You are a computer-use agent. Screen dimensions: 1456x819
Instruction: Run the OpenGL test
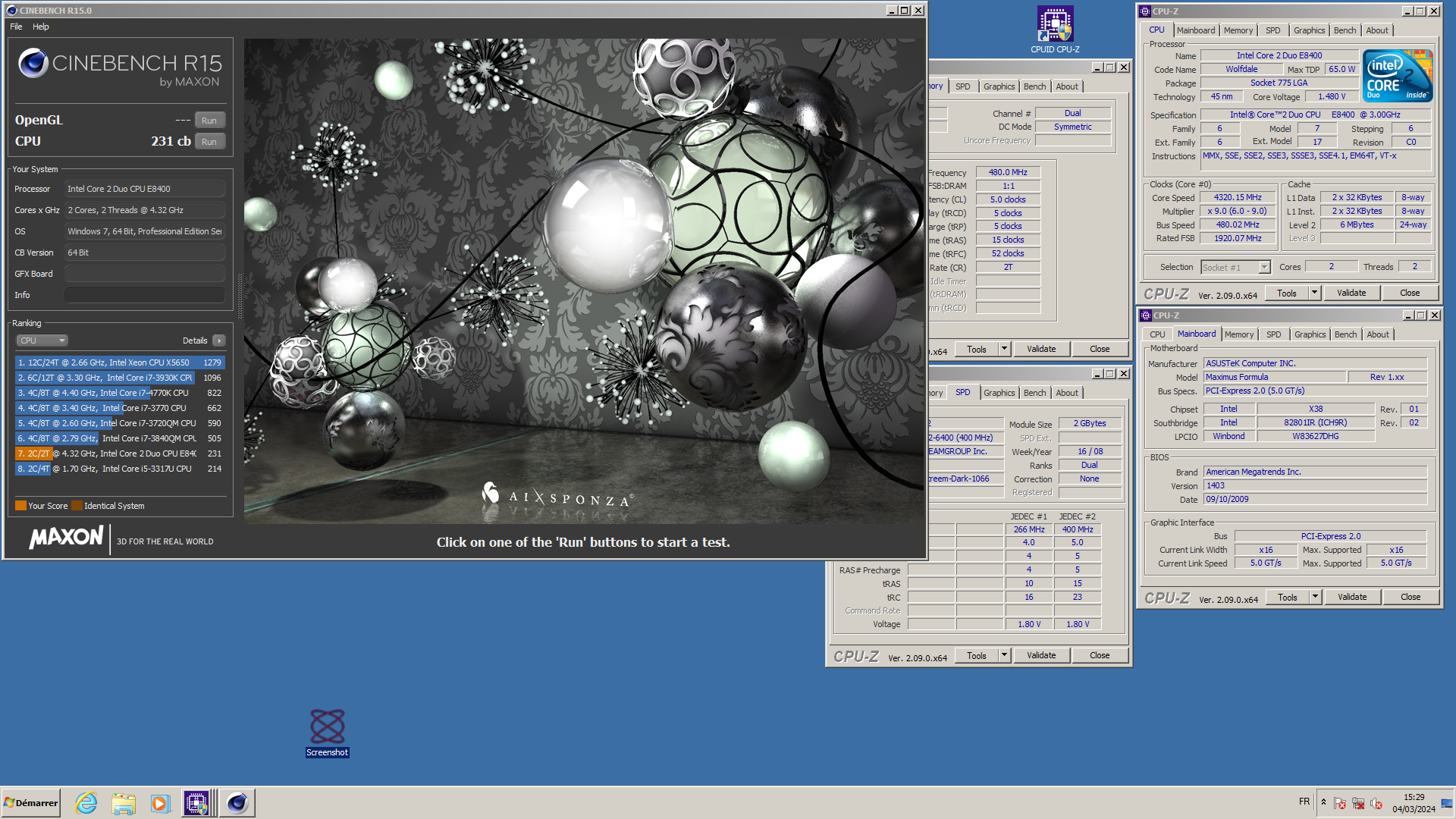(209, 121)
